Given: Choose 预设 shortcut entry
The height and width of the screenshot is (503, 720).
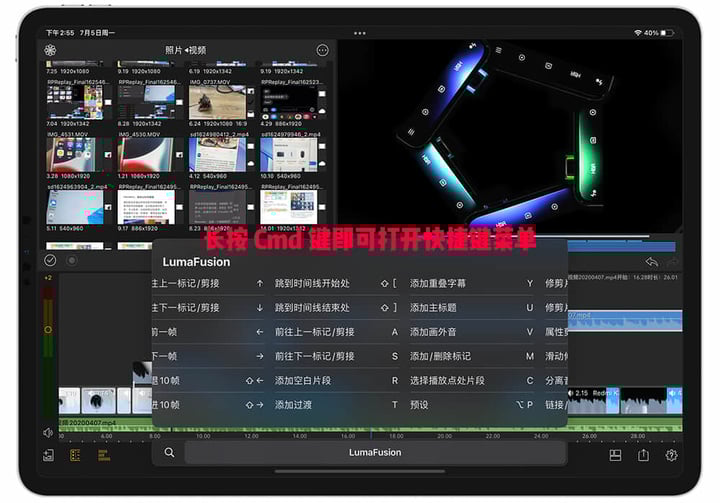Looking at the screenshot, I should point(472,405).
